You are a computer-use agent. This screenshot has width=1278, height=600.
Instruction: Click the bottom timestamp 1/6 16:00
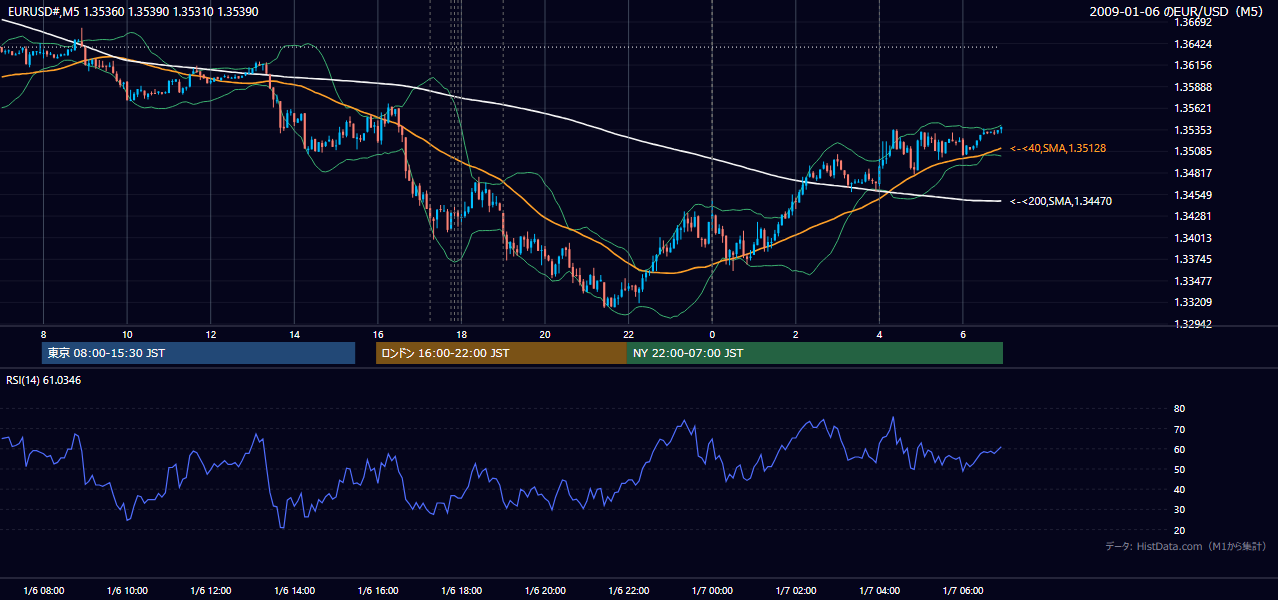(x=377, y=591)
